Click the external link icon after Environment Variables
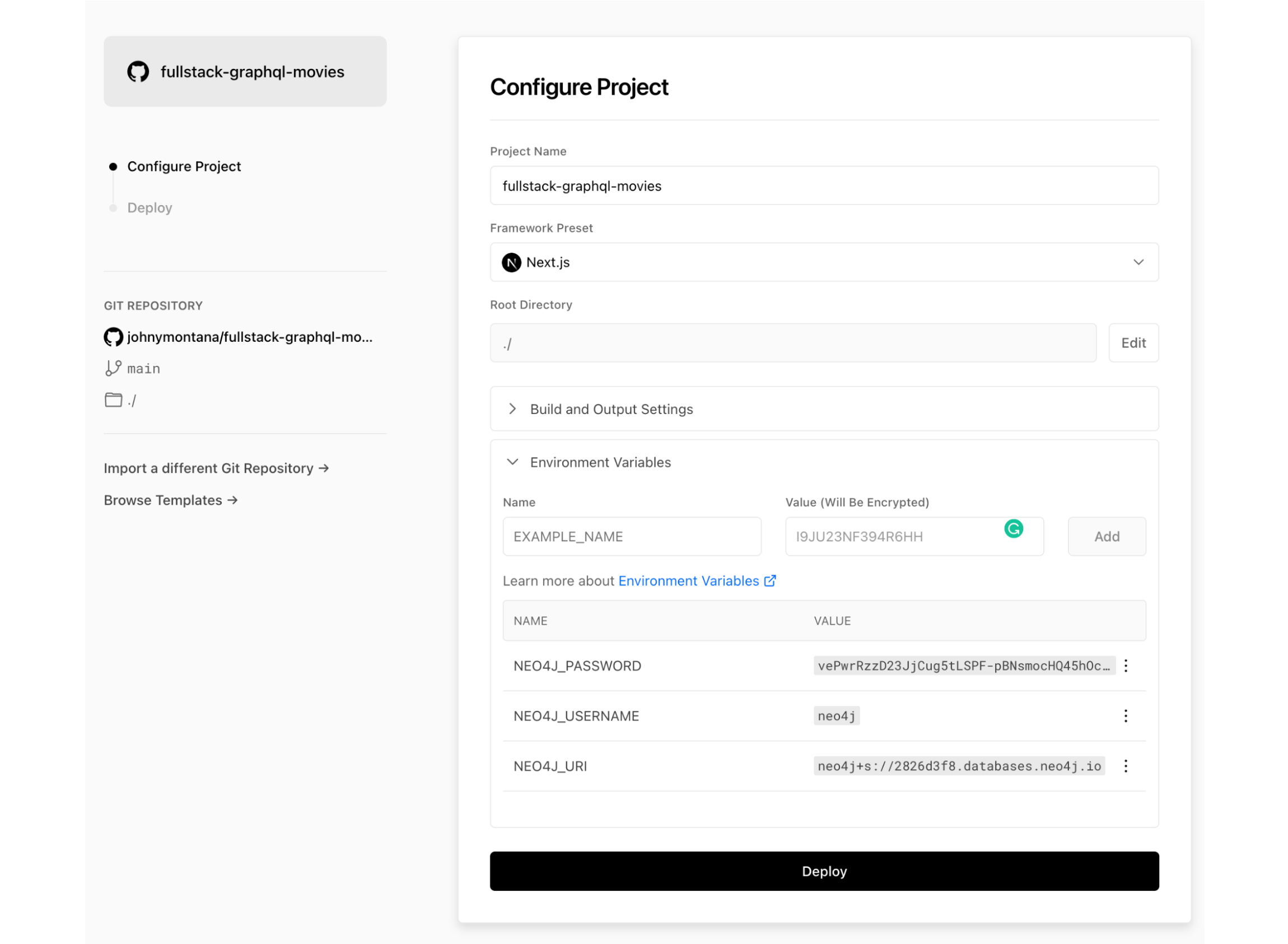The image size is (1288, 944). coord(770,580)
